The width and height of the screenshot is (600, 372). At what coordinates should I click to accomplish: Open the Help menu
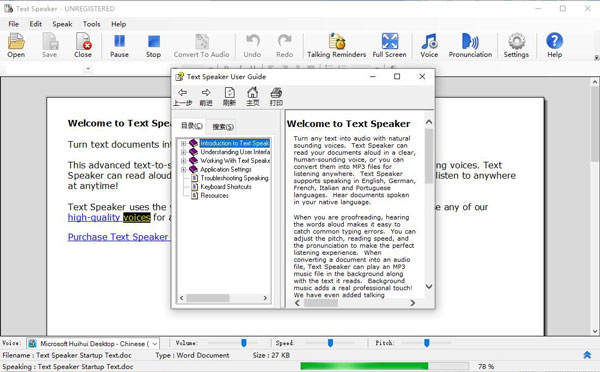pyautogui.click(x=119, y=24)
